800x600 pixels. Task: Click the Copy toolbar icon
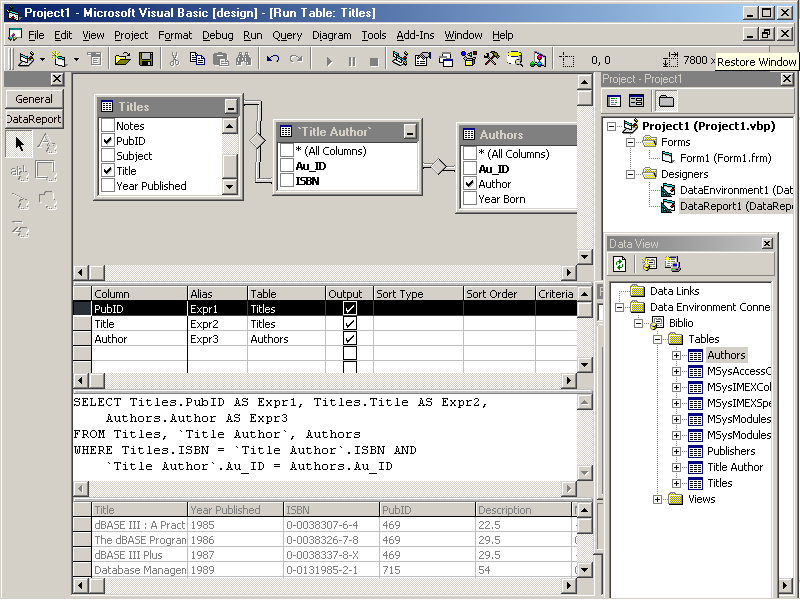197,60
